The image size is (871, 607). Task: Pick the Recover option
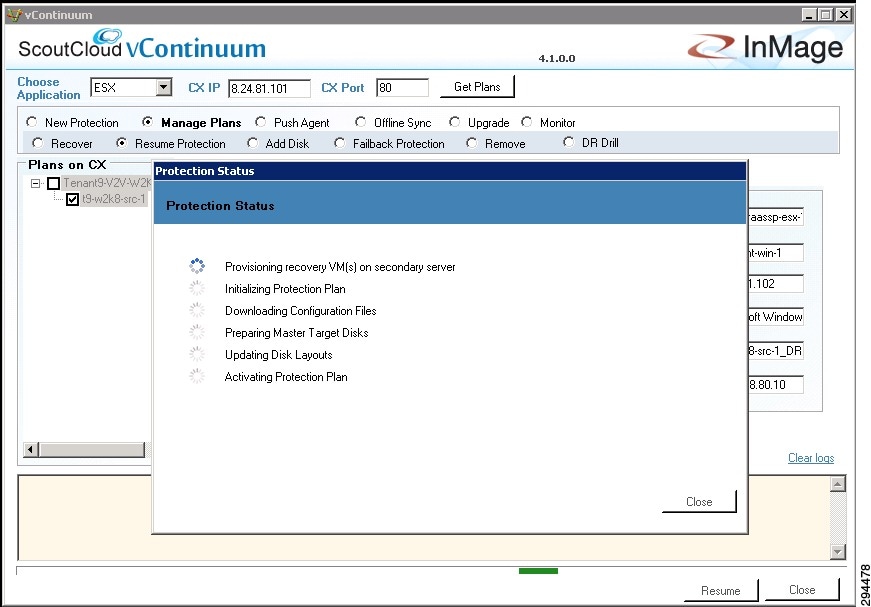click(37, 143)
